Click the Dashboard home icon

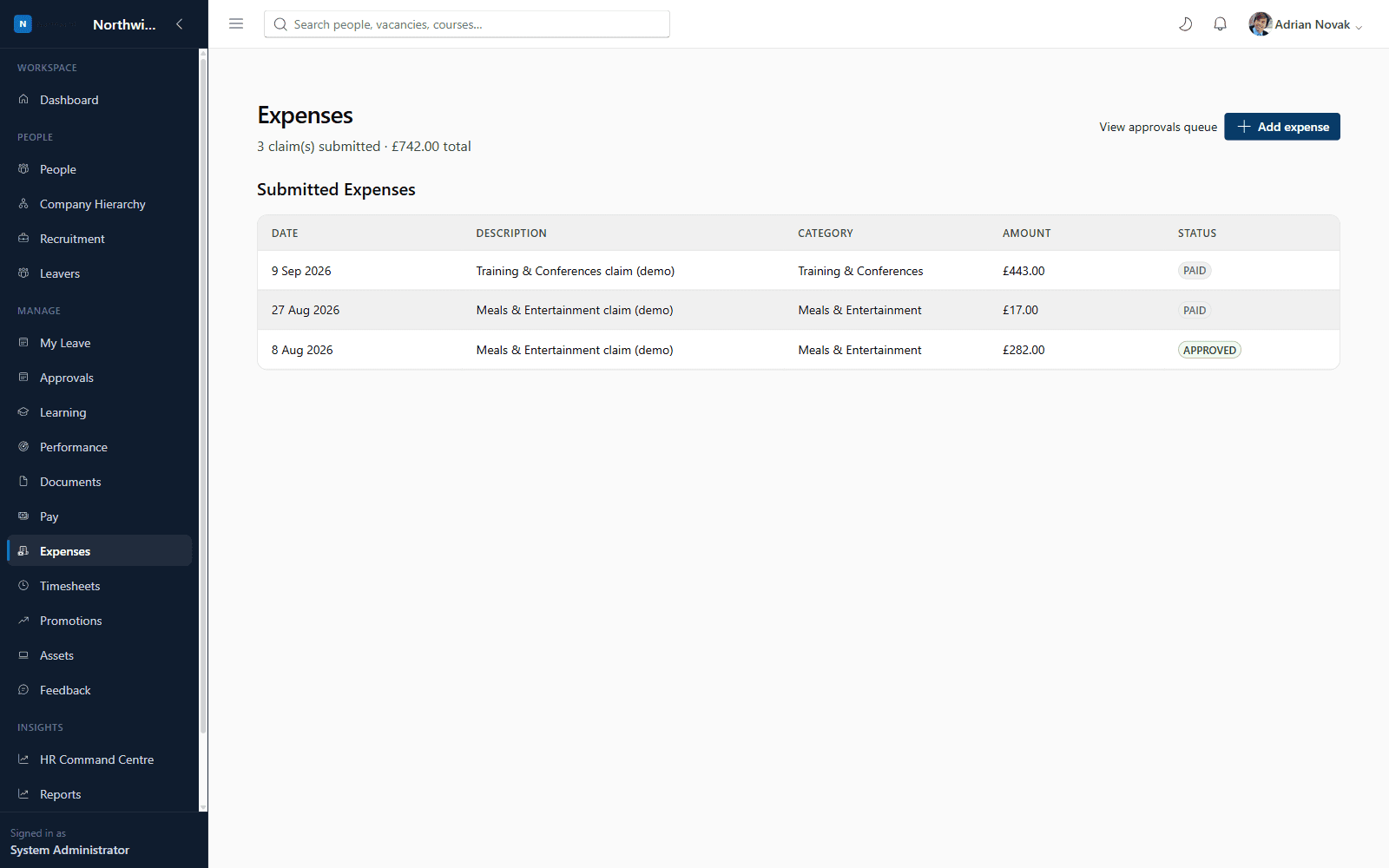click(23, 100)
